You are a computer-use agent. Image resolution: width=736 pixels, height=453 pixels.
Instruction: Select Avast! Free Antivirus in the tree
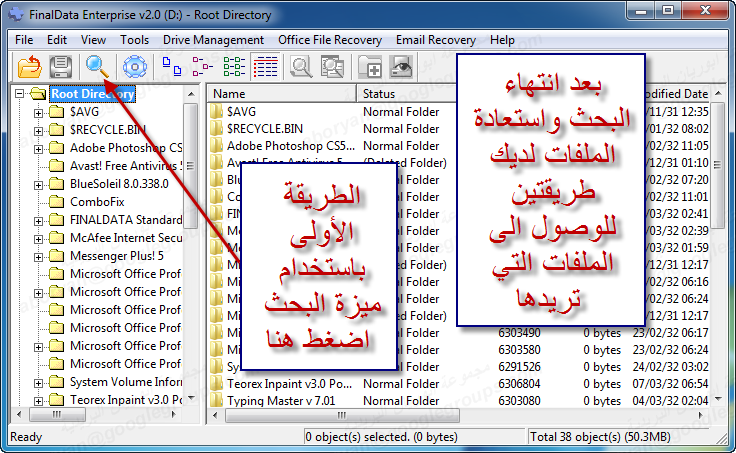click(126, 166)
